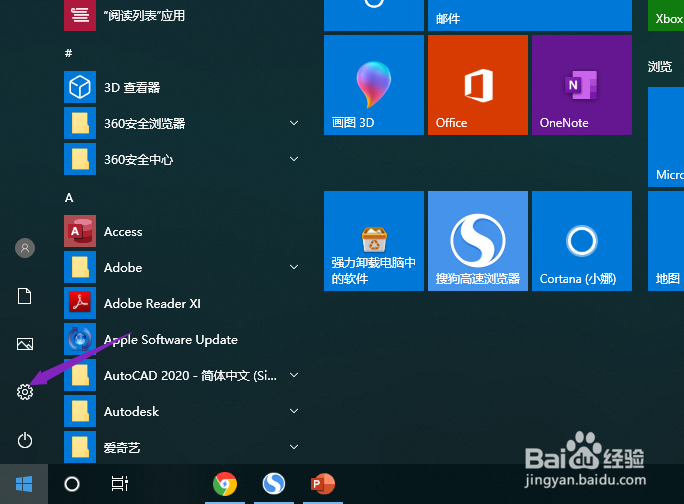Expand the 360安全浏览器 folder chevron
Viewport: 684px width, 504px height.
(294, 123)
